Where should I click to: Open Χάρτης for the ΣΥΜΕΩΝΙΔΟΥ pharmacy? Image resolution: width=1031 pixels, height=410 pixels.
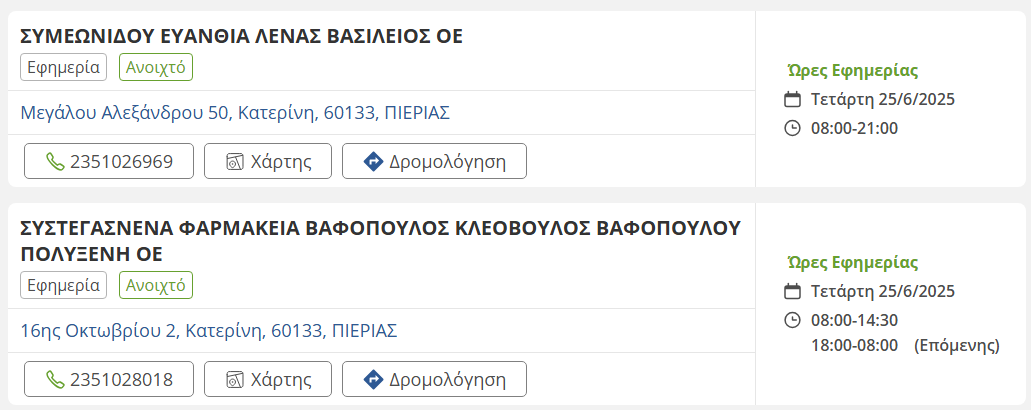pyautogui.click(x=265, y=161)
